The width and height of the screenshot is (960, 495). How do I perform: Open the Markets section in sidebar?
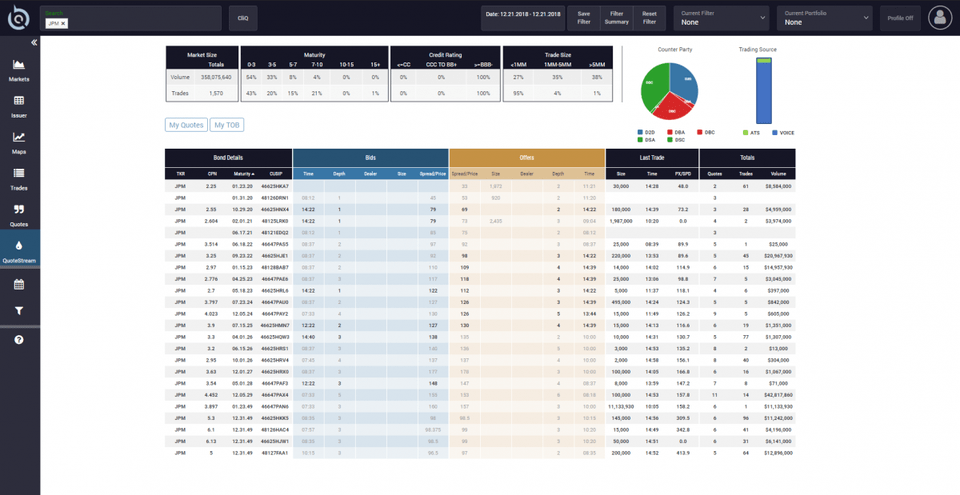click(19, 70)
